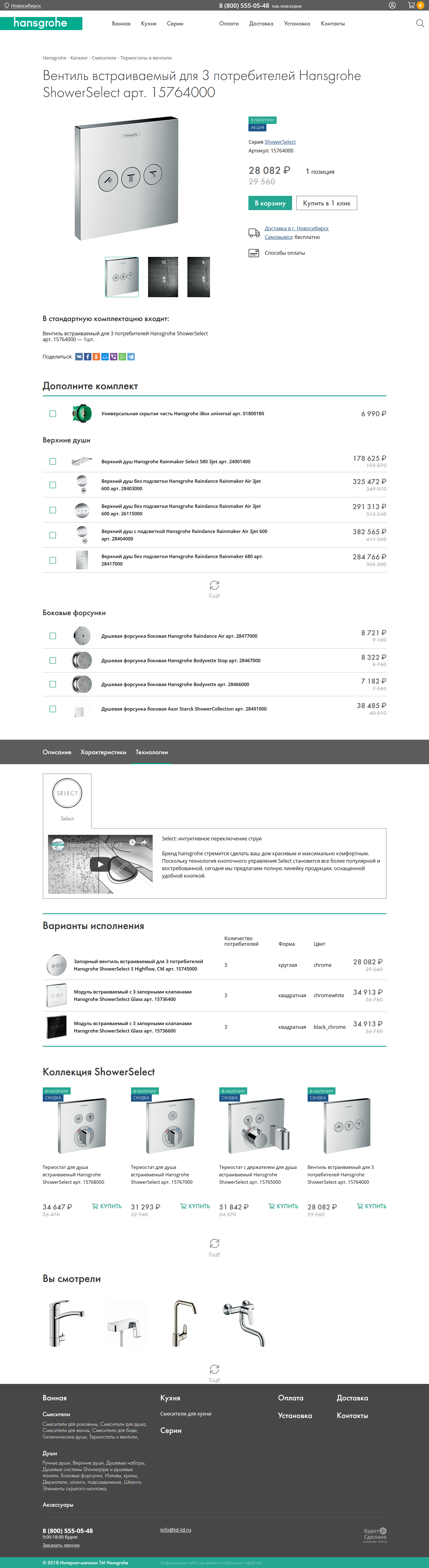The image size is (429, 1568).
Task: Open Серии menu in header
Action: (x=175, y=24)
